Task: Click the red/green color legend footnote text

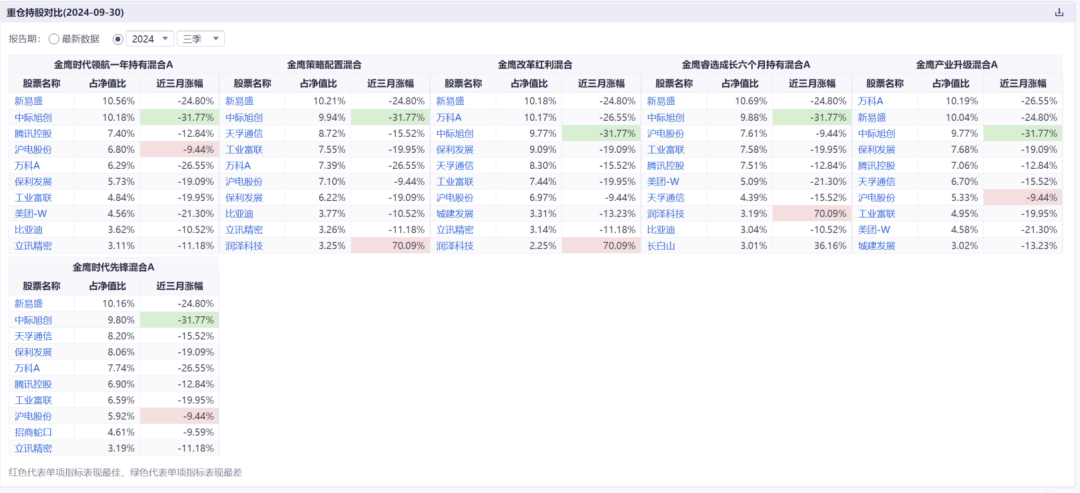Action: (x=125, y=473)
